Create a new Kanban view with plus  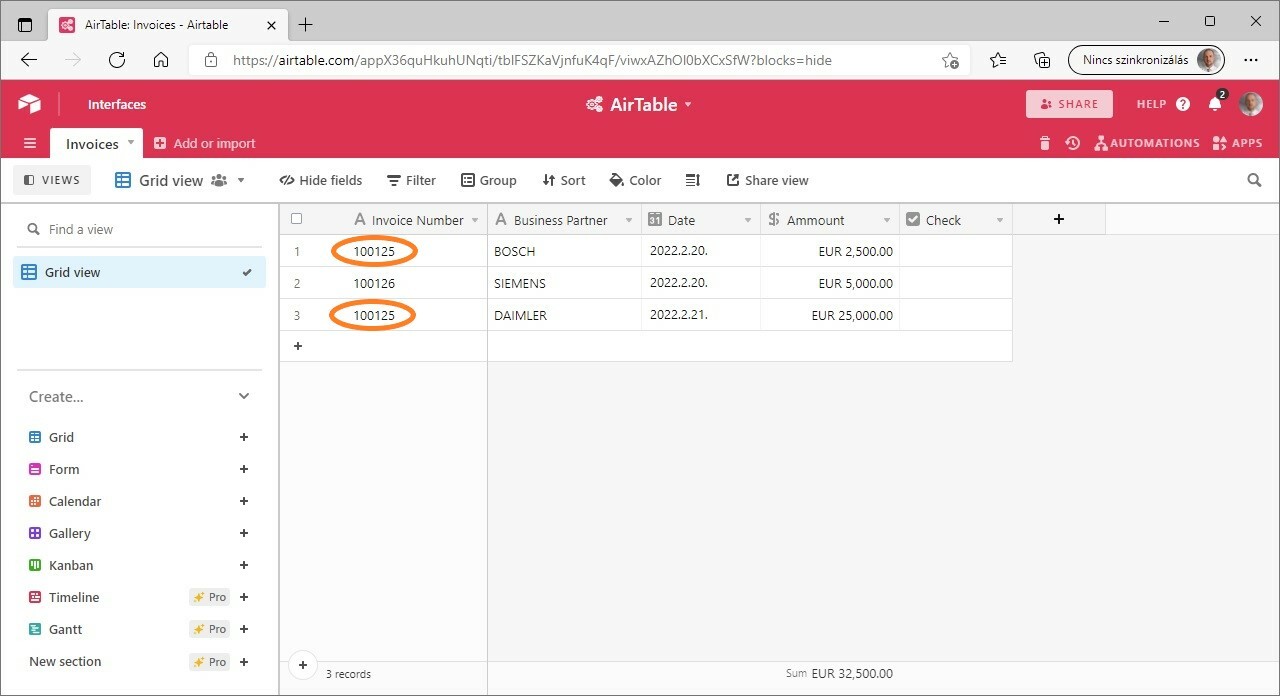point(244,565)
